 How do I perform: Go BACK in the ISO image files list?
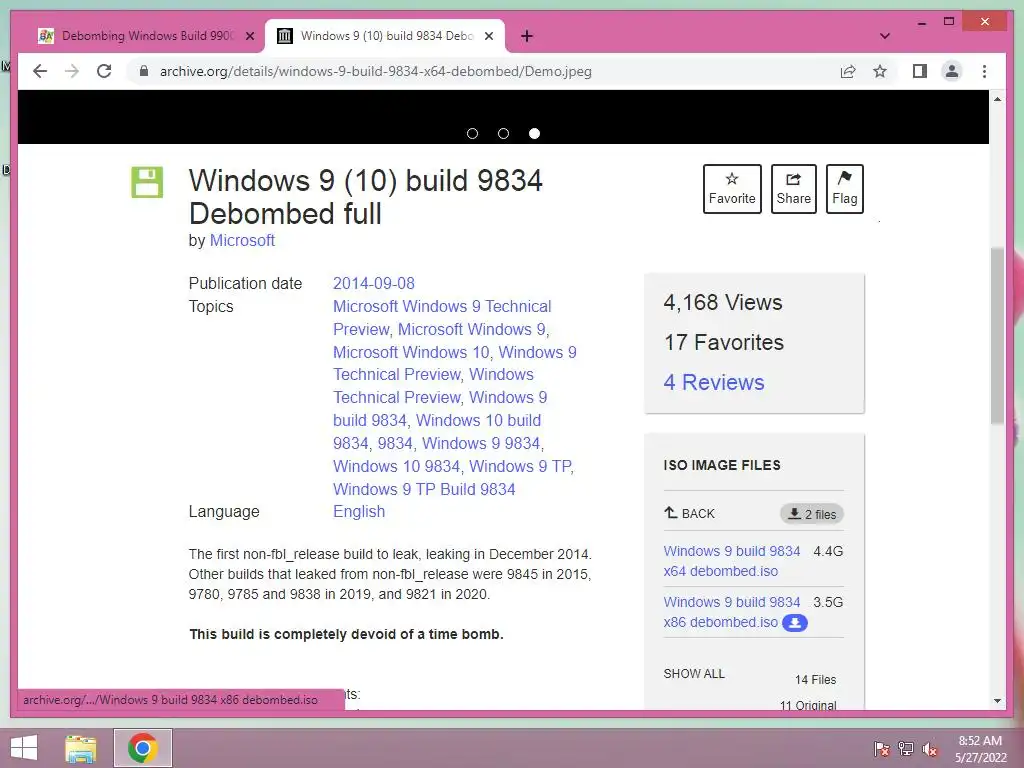pyautogui.click(x=690, y=513)
